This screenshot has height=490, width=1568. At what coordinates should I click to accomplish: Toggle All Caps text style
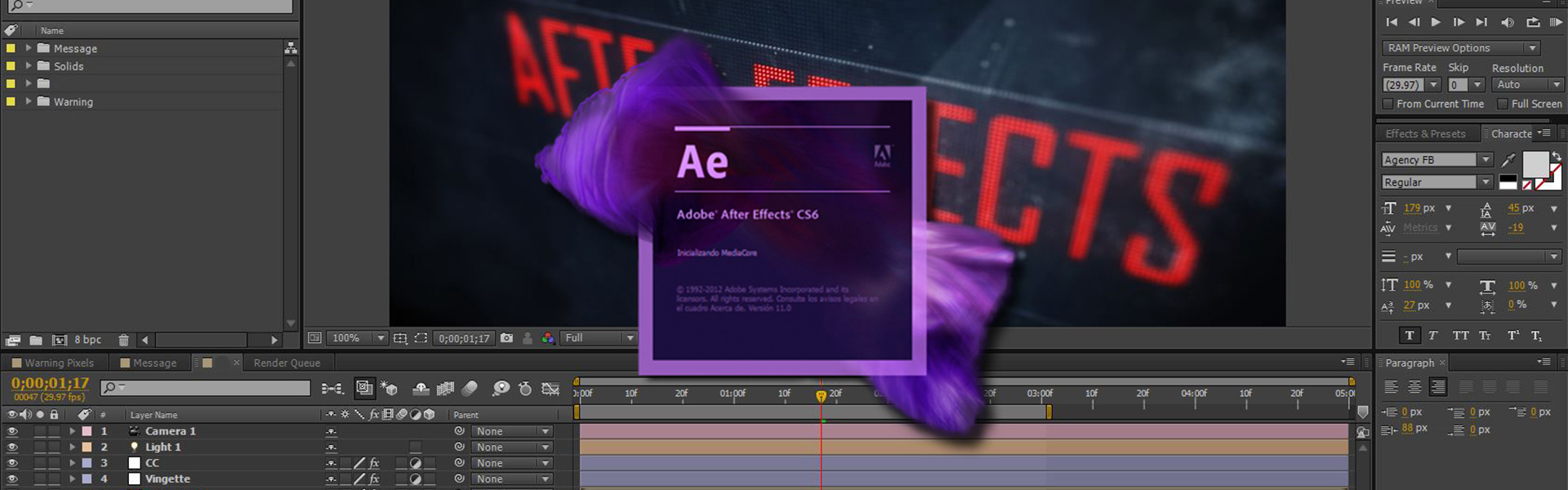point(1460,336)
